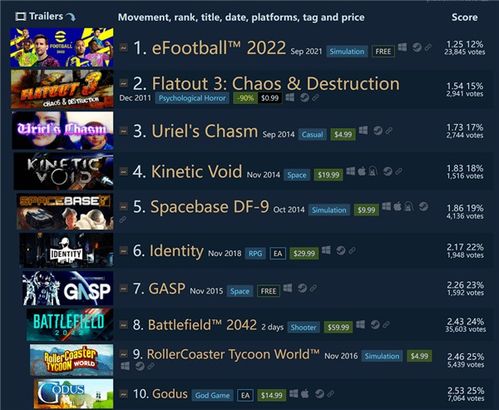The width and height of the screenshot is (499, 410).
Task: Click the Windows icon under RollerCoaster Tycoon World
Action: tap(125, 366)
